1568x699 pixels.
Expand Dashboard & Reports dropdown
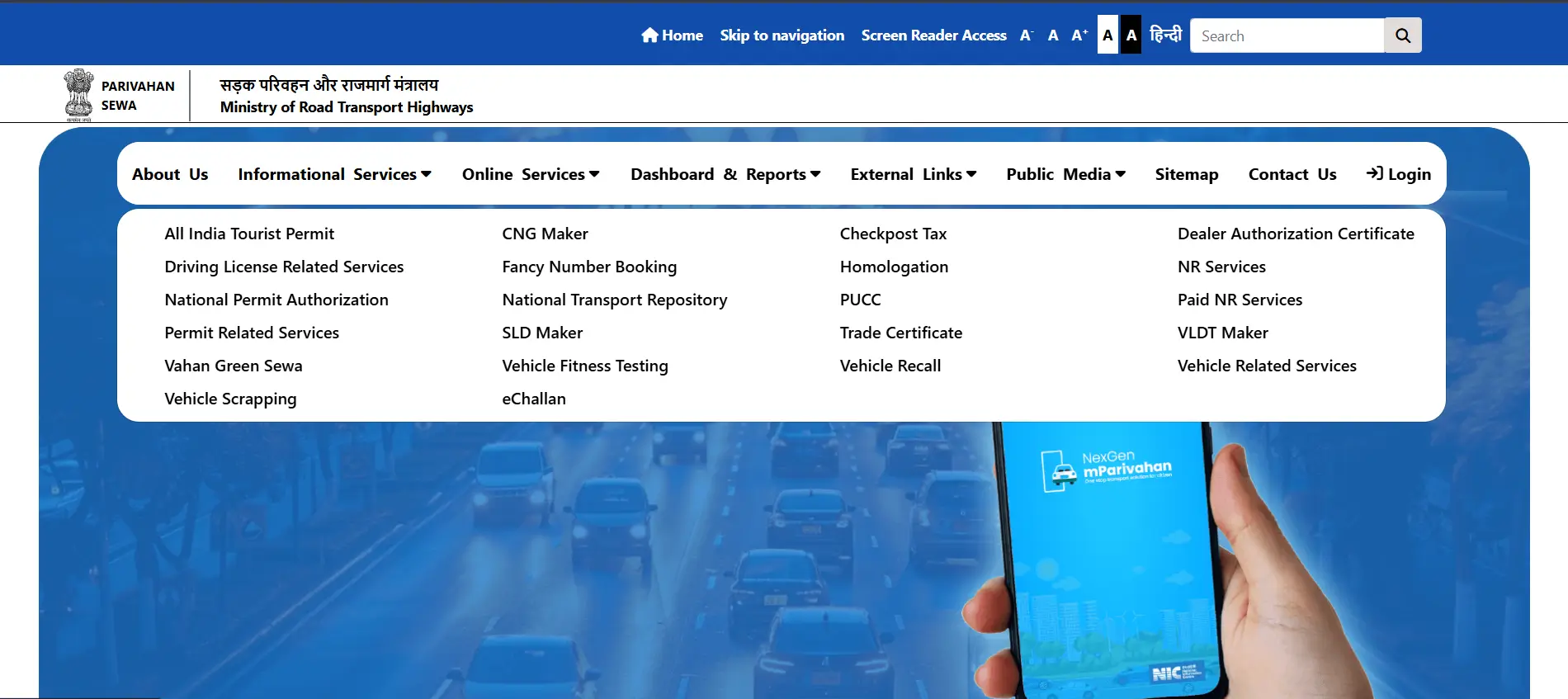(x=725, y=174)
